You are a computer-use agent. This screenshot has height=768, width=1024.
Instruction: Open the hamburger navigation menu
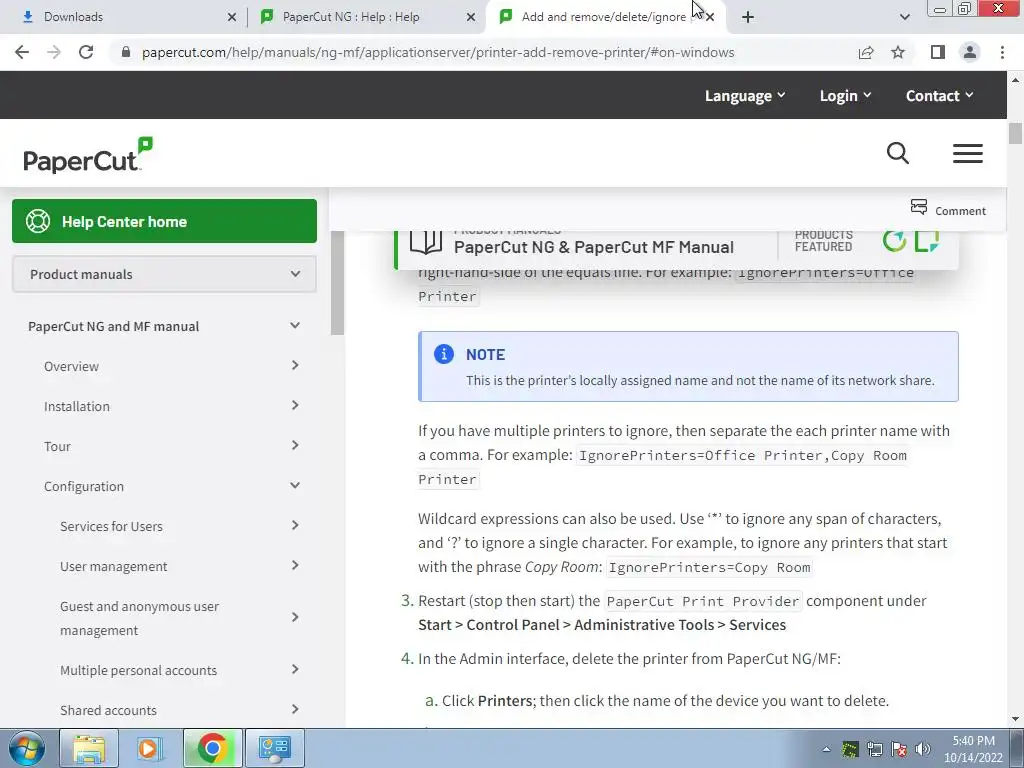click(967, 153)
